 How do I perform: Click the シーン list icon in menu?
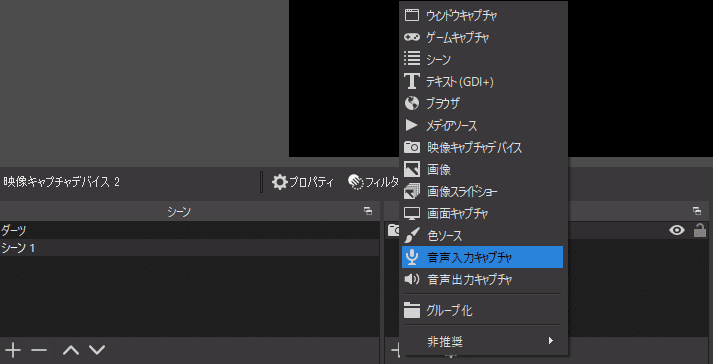412,59
